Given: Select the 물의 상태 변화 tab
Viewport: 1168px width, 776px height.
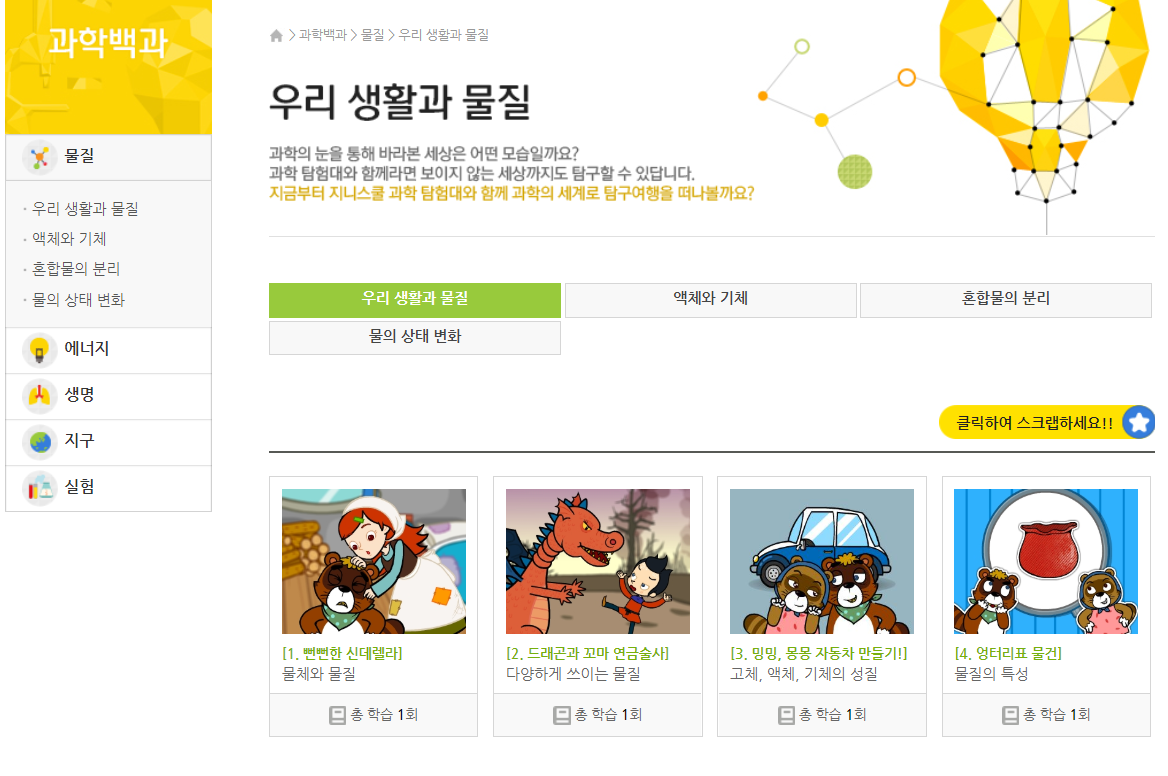Looking at the screenshot, I should 415,337.
